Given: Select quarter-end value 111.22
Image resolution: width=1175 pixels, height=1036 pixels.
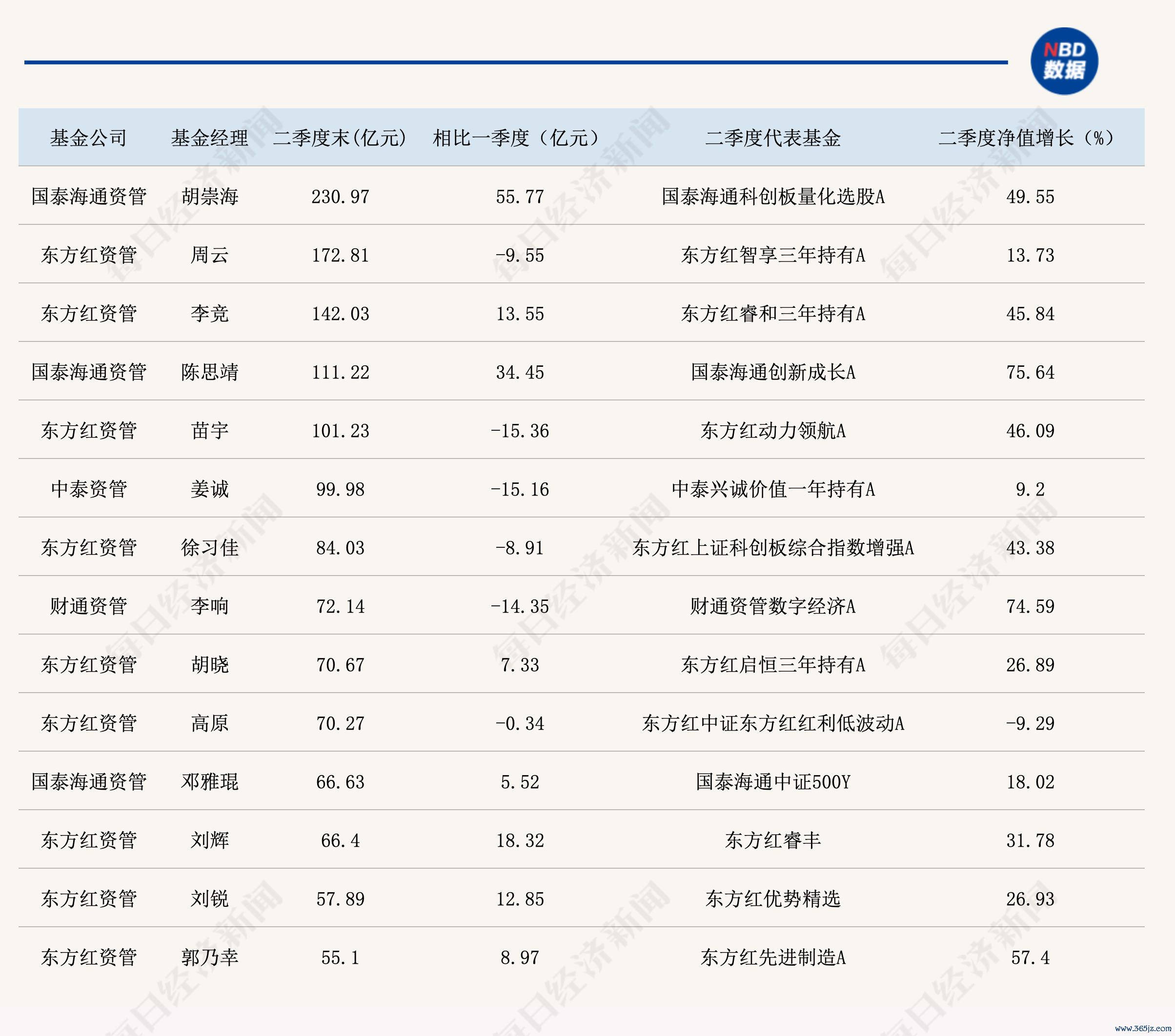Looking at the screenshot, I should point(340,373).
